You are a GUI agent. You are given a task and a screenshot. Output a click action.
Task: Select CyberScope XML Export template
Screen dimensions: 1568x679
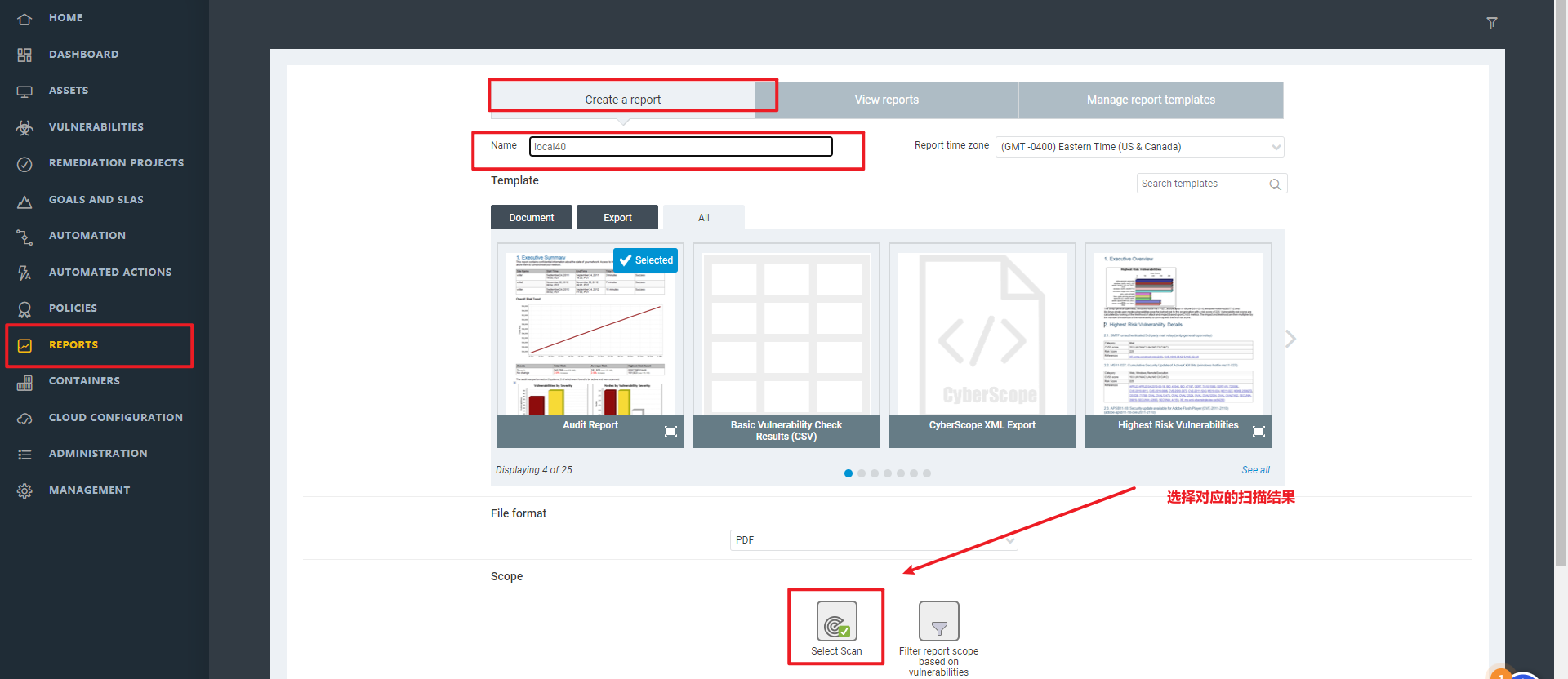tap(982, 345)
